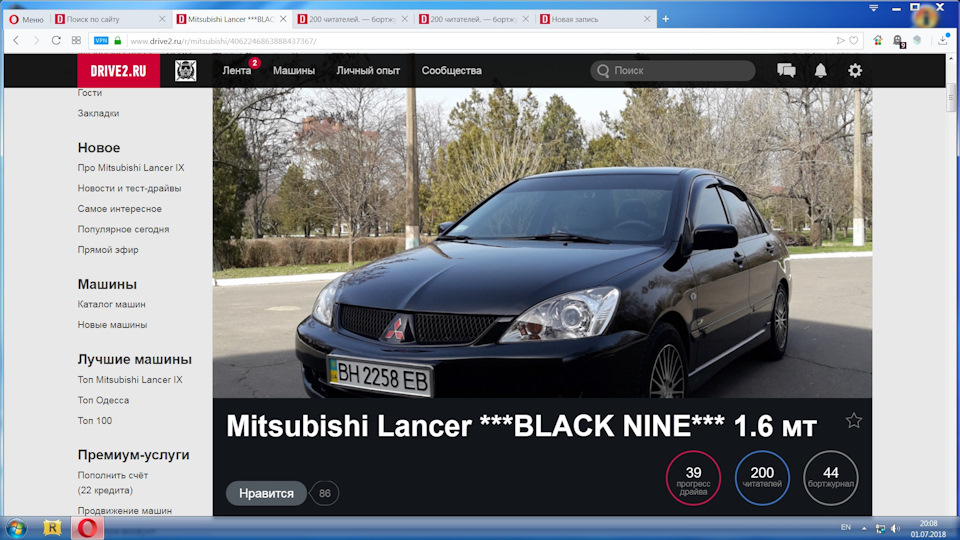Close the Новая запись tab

click(647, 20)
